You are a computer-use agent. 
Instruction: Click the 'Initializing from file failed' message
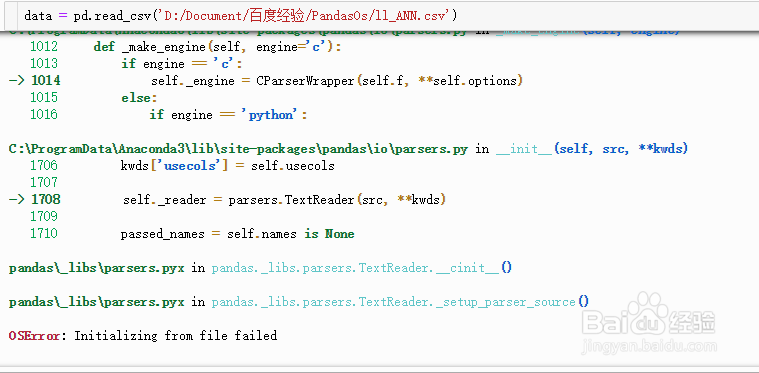(x=175, y=335)
